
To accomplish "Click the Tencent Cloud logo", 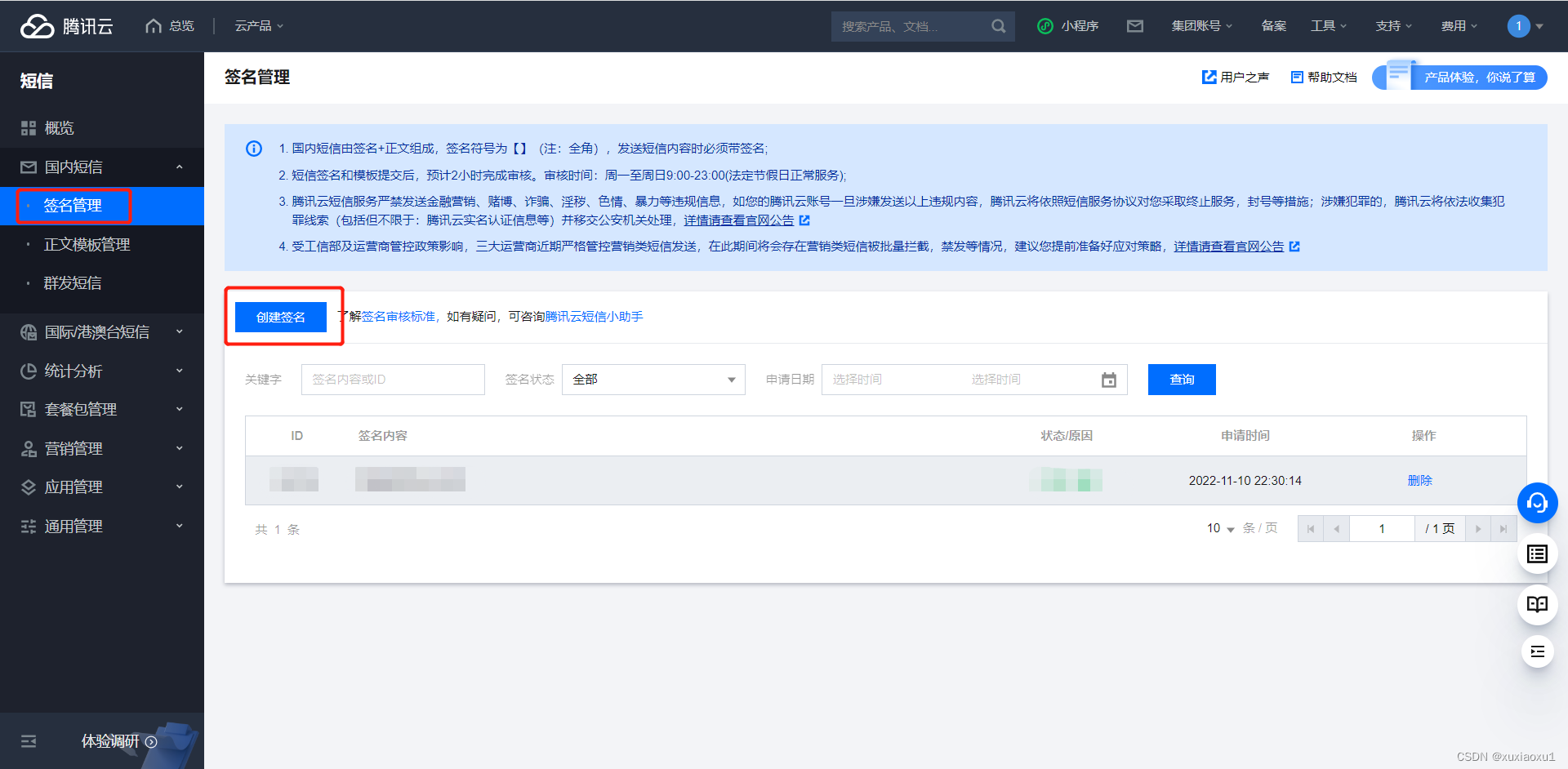I will tap(66, 26).
